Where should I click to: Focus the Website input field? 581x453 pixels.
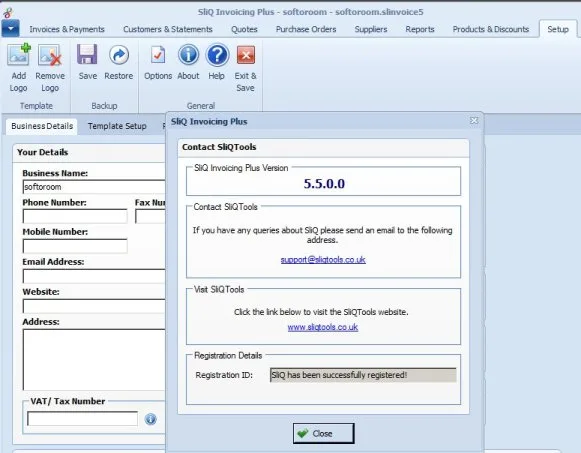pyautogui.click(x=94, y=306)
